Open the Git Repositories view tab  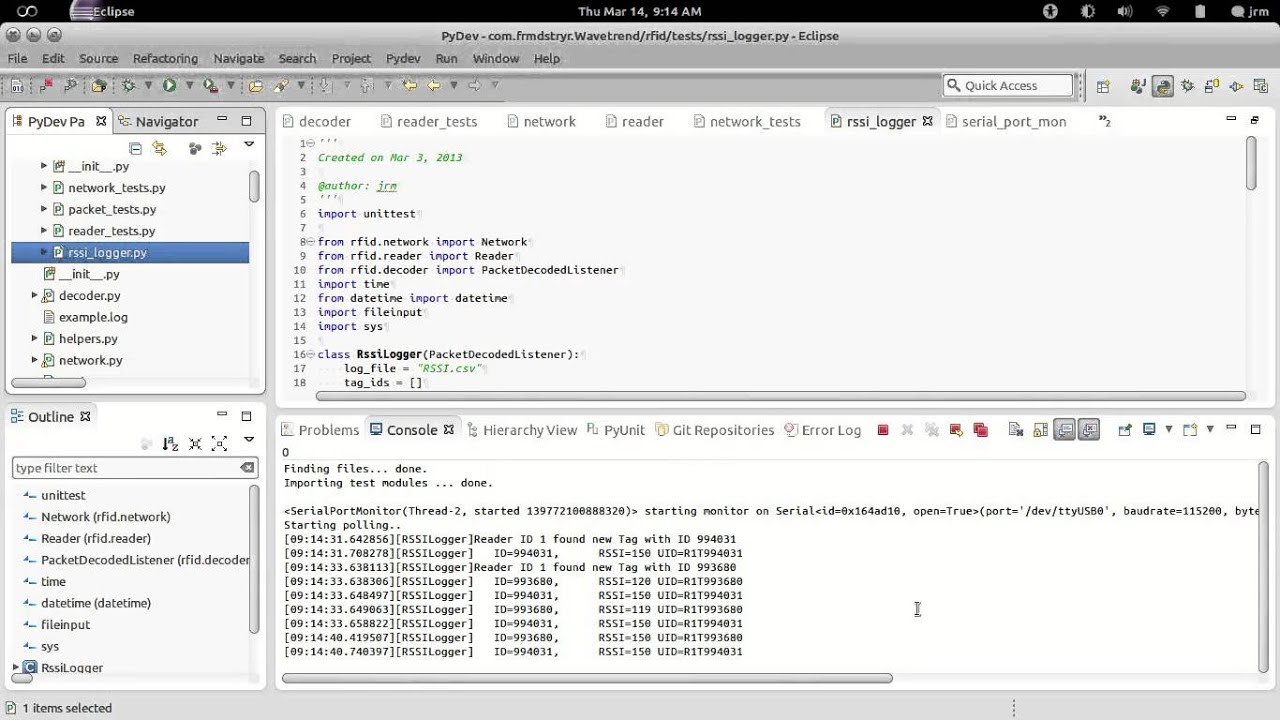point(715,430)
